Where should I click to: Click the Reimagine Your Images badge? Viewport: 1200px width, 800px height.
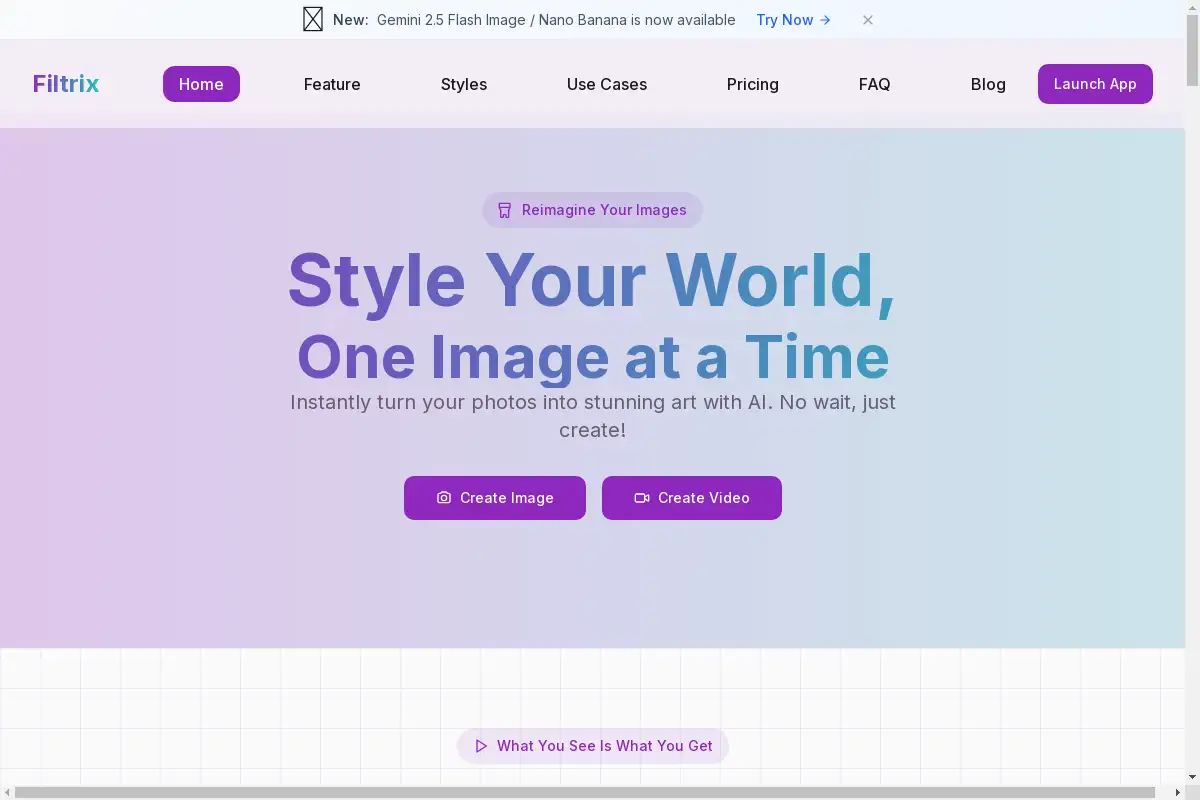[592, 210]
